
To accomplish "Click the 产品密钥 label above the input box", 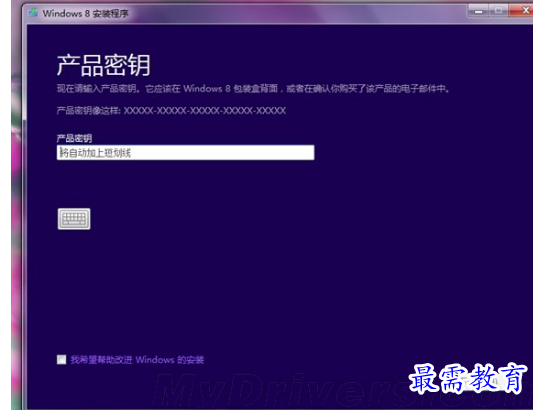I will (x=74, y=138).
